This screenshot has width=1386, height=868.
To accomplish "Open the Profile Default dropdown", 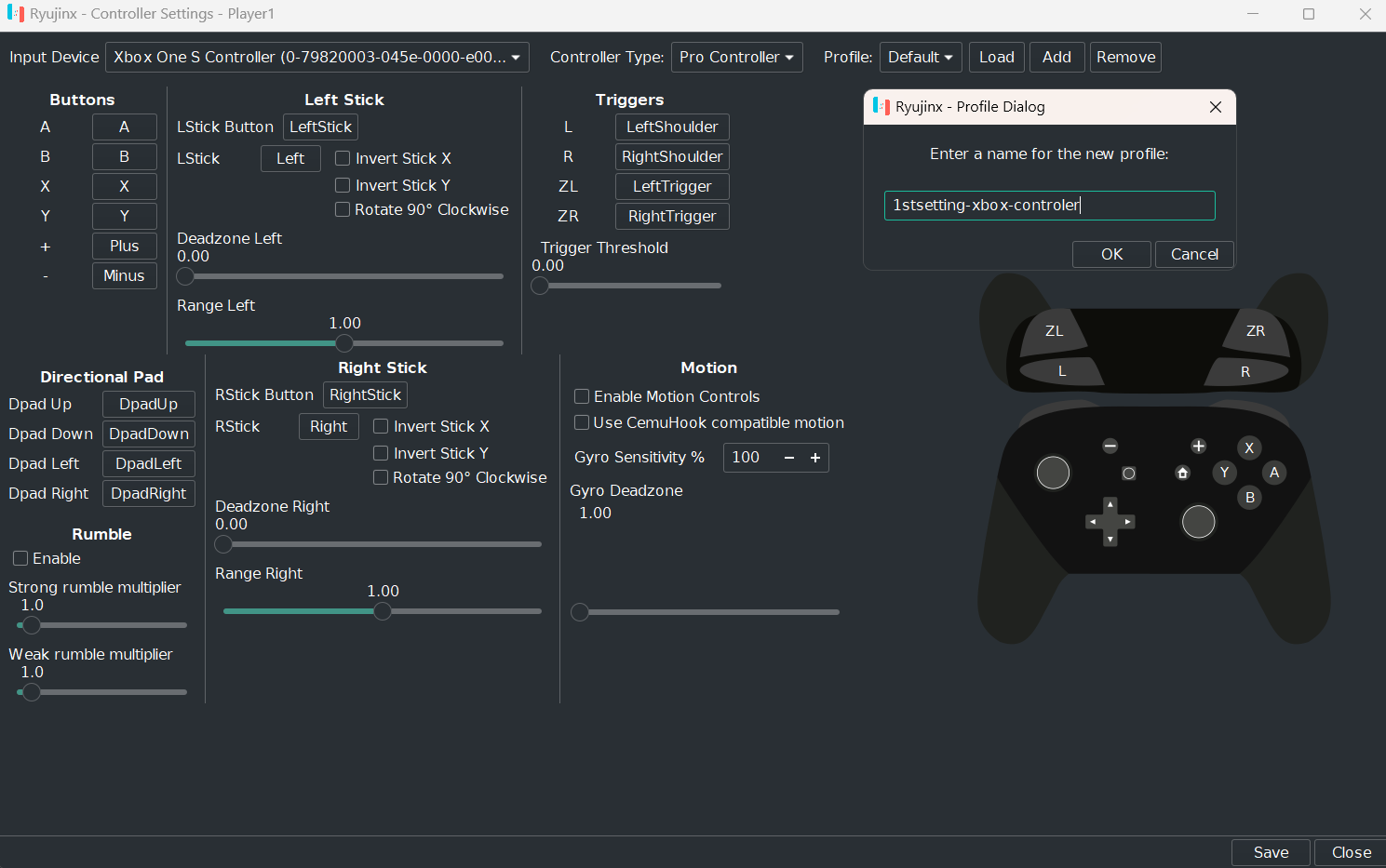I will tap(921, 57).
